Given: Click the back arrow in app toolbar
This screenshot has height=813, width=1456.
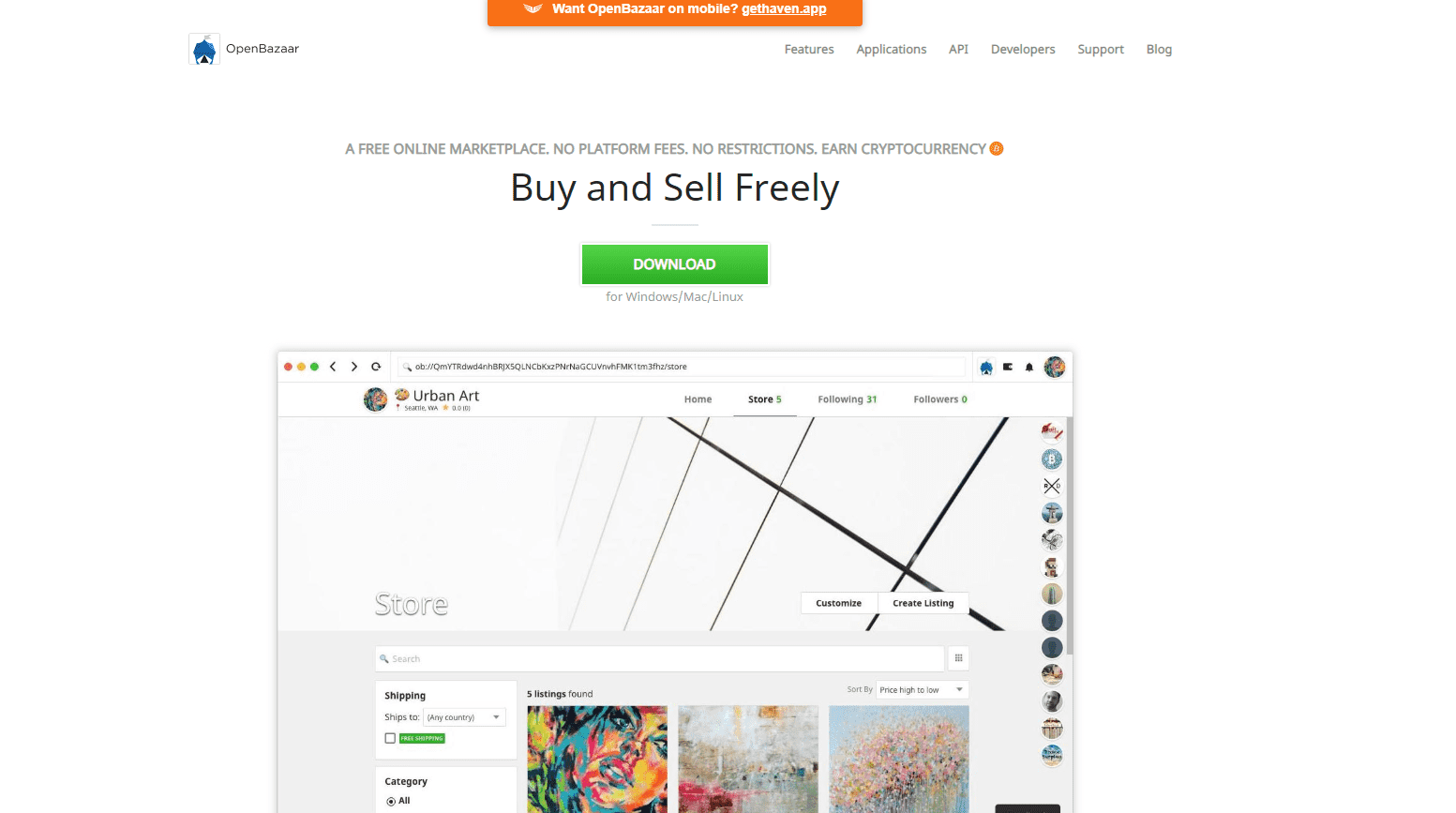Looking at the screenshot, I should [x=333, y=367].
